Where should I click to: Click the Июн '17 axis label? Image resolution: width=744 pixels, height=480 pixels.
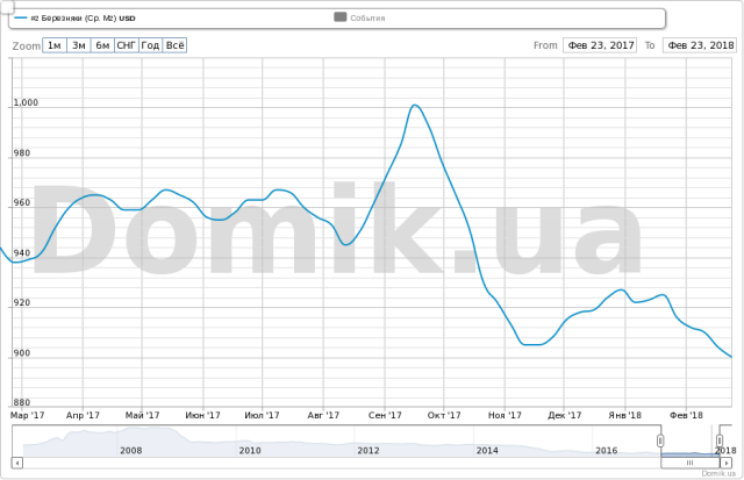coord(203,415)
